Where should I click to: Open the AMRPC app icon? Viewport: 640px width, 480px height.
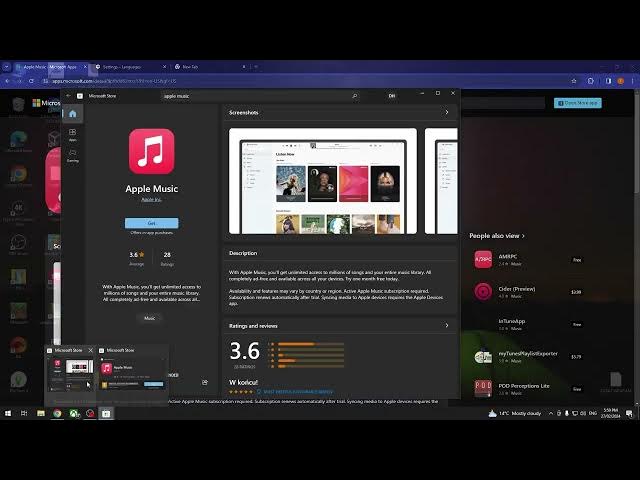(x=483, y=259)
